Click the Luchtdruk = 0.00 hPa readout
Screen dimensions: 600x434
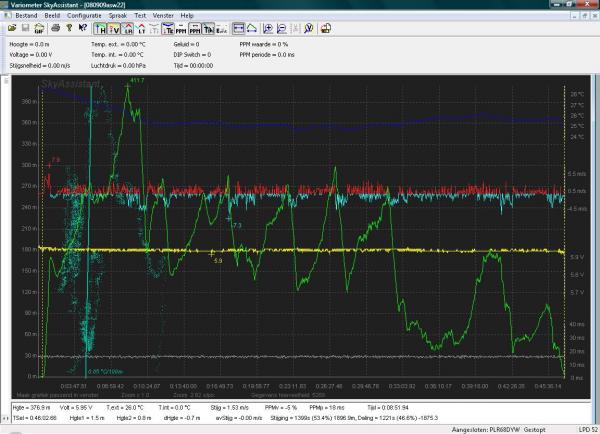point(118,65)
